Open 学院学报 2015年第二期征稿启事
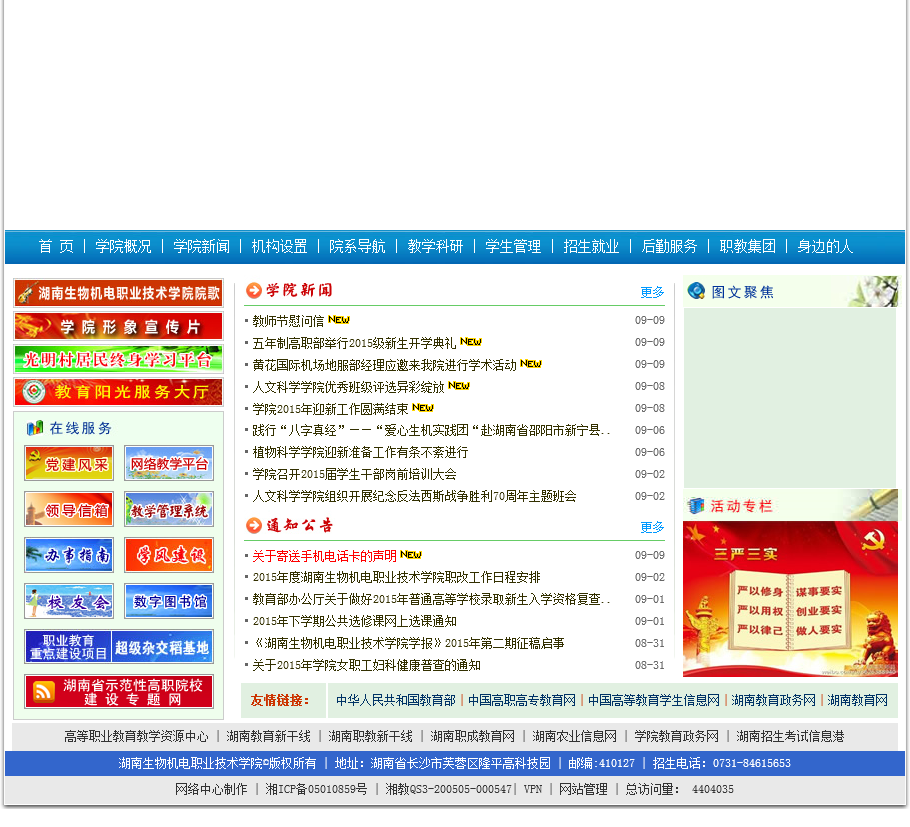910x827 pixels. (409, 644)
